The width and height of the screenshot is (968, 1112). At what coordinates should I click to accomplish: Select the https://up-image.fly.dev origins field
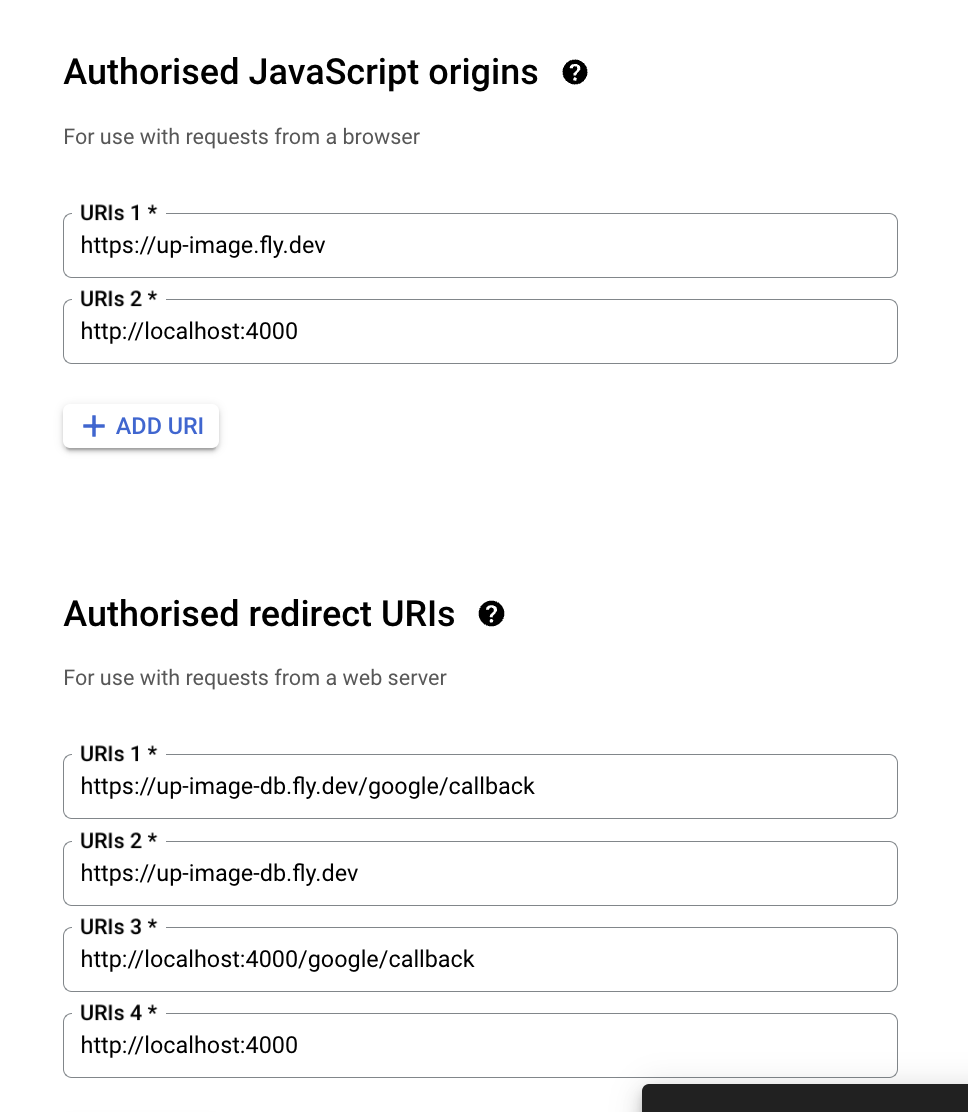[x=480, y=245]
